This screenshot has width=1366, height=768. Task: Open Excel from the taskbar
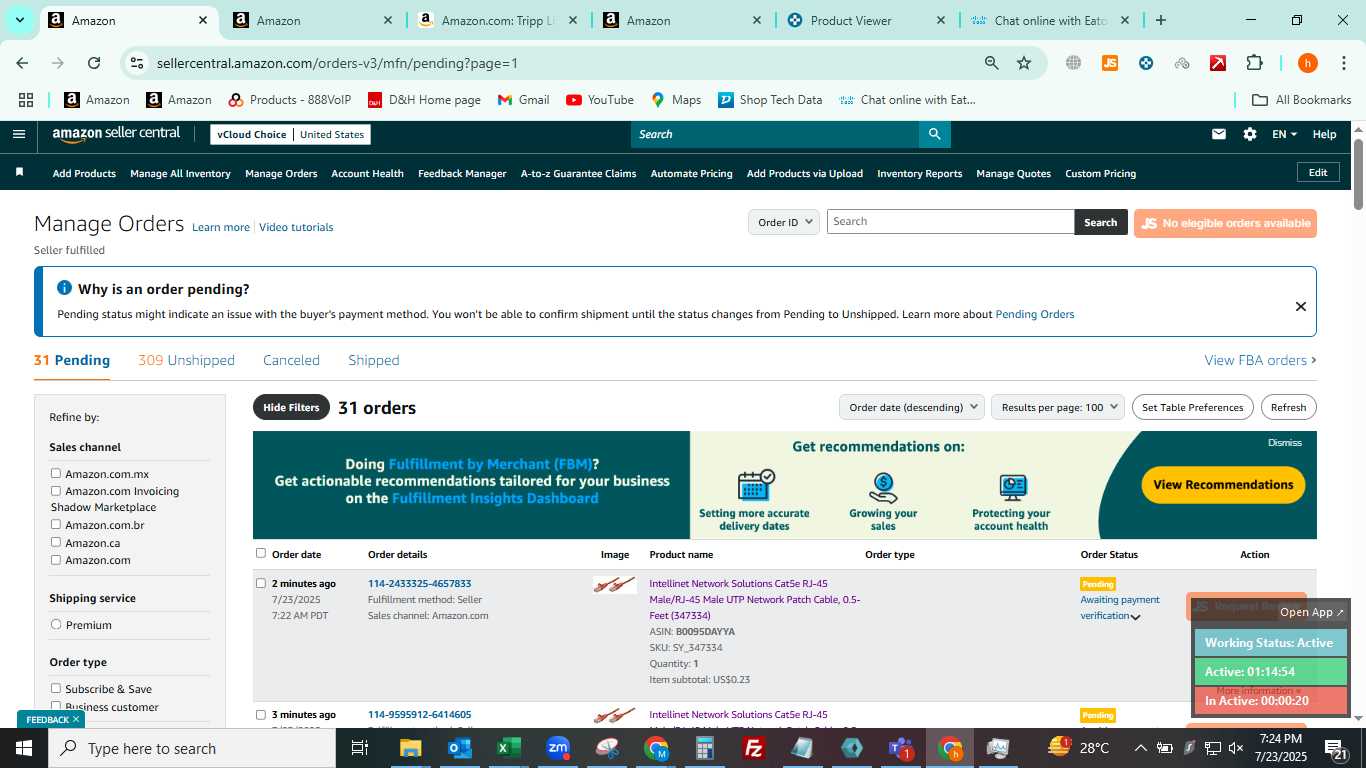[508, 748]
